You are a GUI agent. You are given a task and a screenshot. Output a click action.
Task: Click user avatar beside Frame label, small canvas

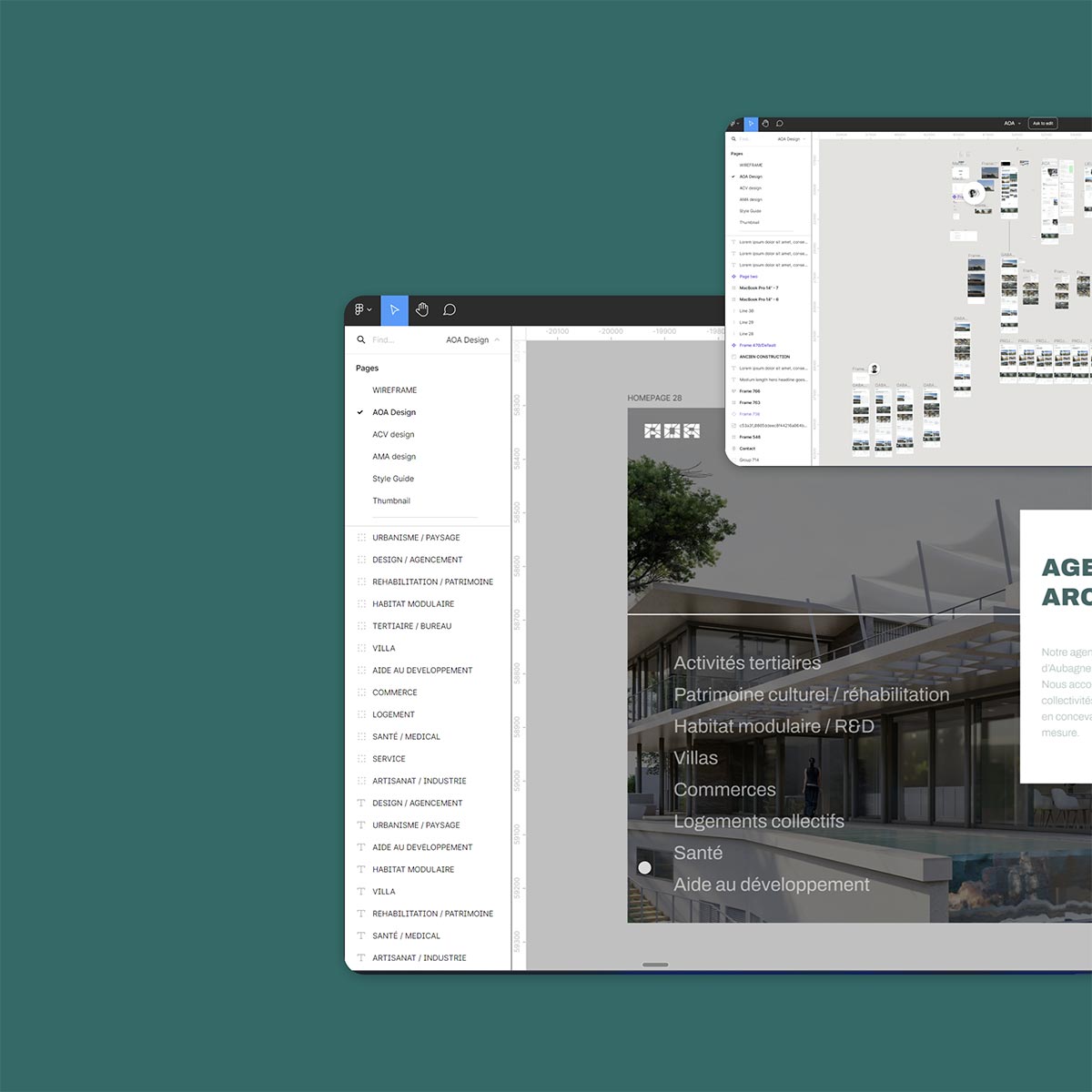pyautogui.click(x=875, y=369)
